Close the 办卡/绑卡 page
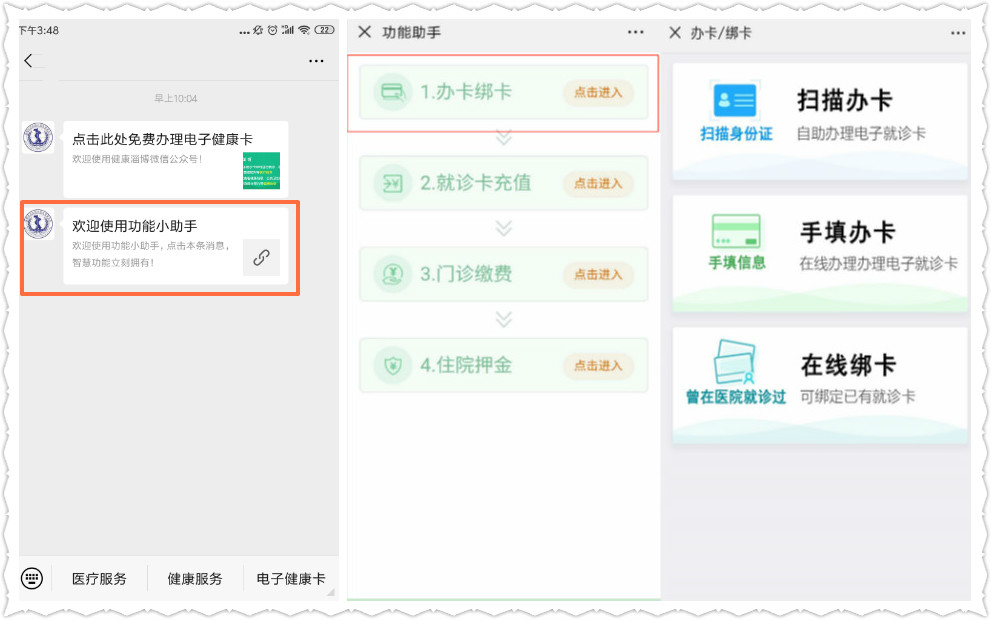Image resolution: width=991 pixels, height=620 pixels. (674, 32)
